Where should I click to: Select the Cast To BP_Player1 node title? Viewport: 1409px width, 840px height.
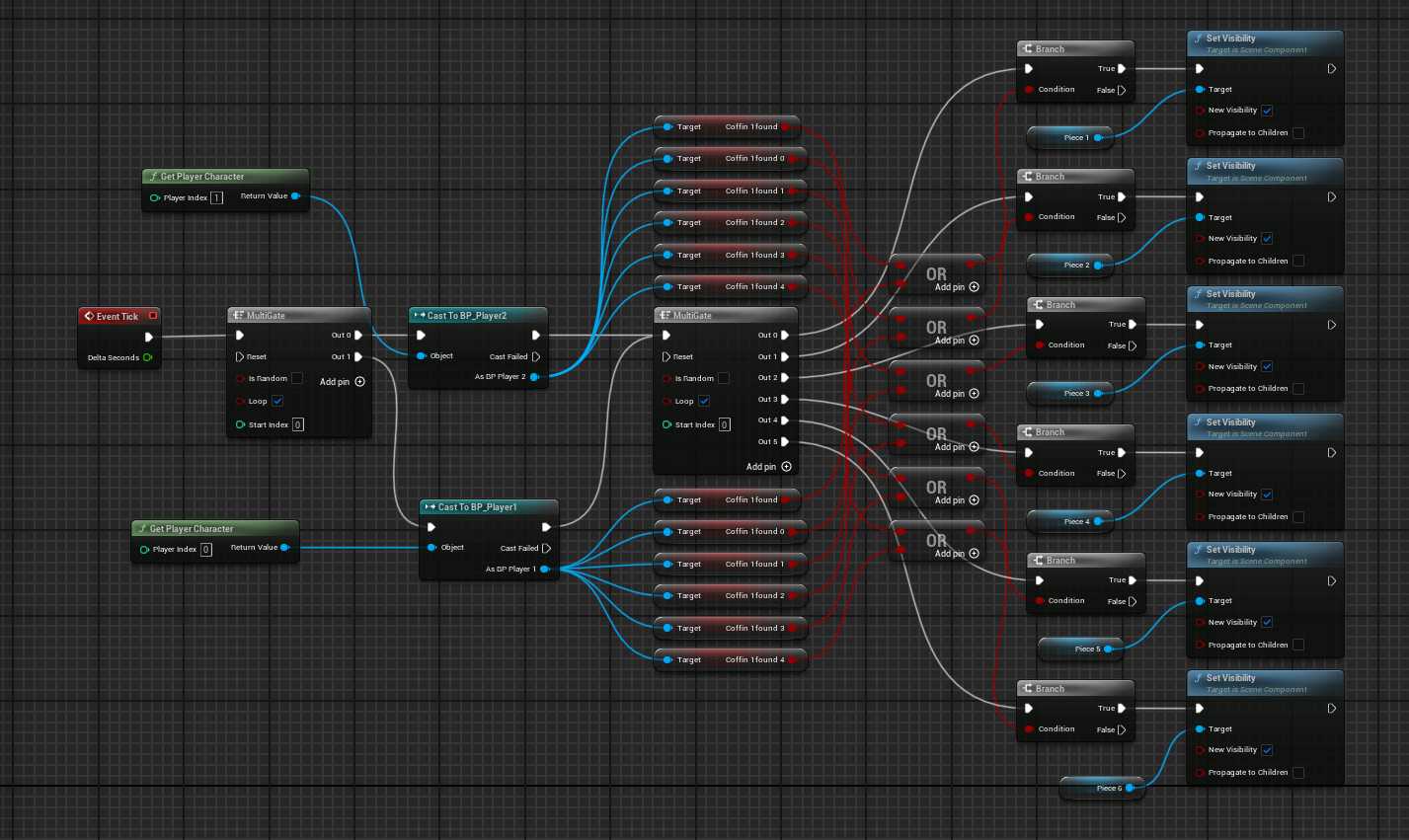478,506
